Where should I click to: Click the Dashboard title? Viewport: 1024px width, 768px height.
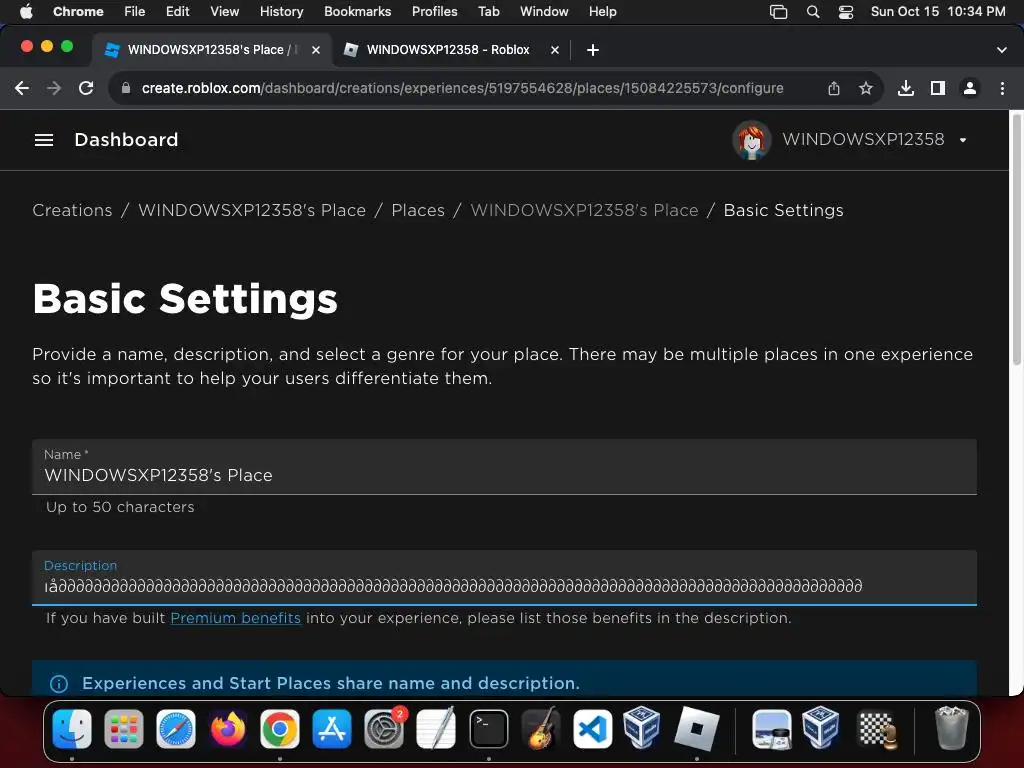126,140
